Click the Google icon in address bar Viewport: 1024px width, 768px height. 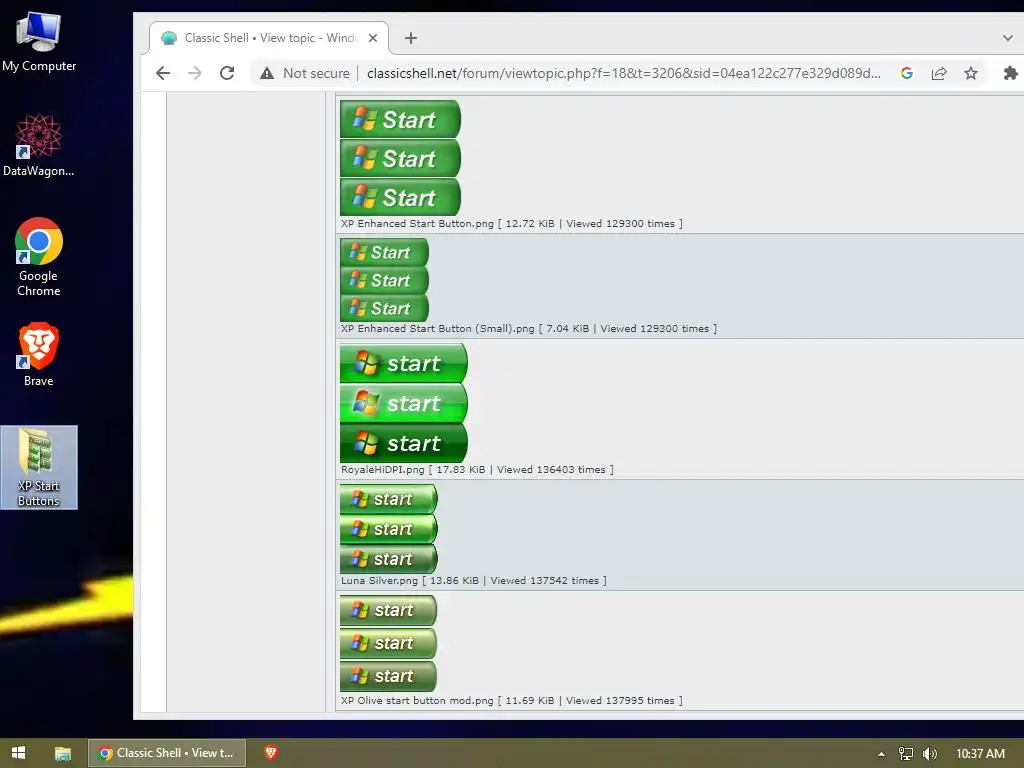point(906,73)
